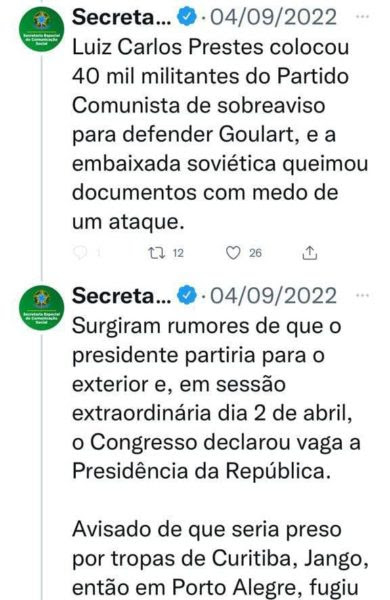Image resolution: width=390 pixels, height=600 pixels.
Task: Click the first tweet's Secreta... account name
Action: [x=122, y=17]
